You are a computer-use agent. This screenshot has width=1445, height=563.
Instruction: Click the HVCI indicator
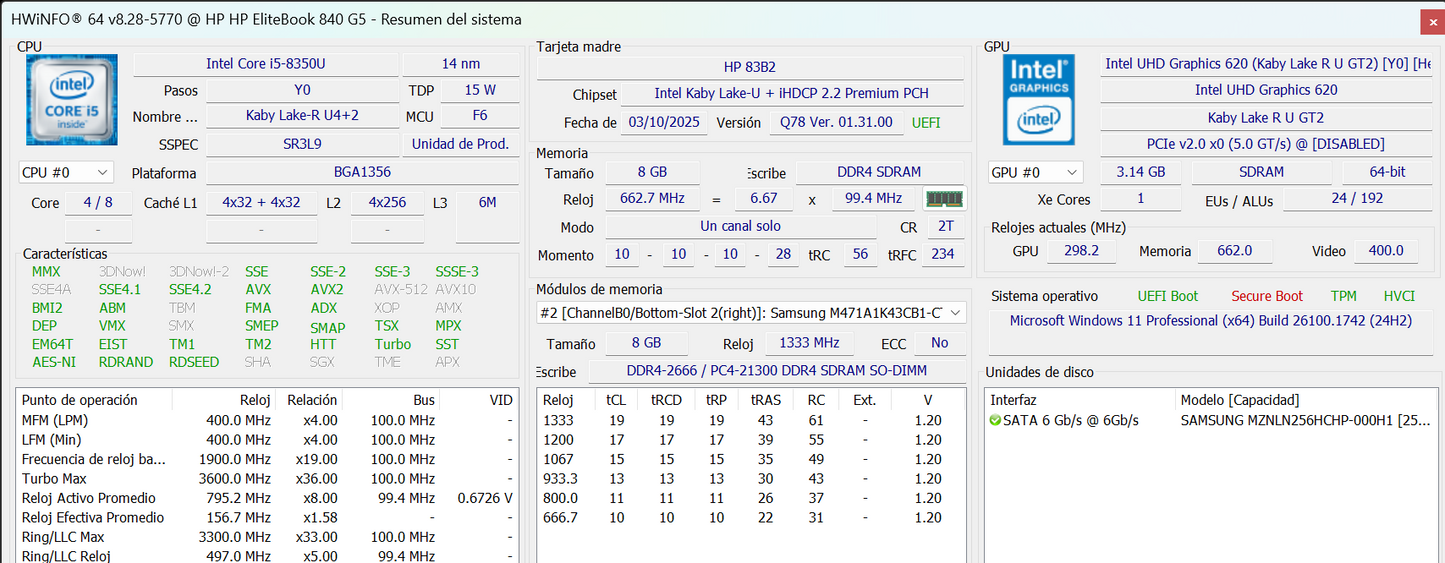(1399, 296)
